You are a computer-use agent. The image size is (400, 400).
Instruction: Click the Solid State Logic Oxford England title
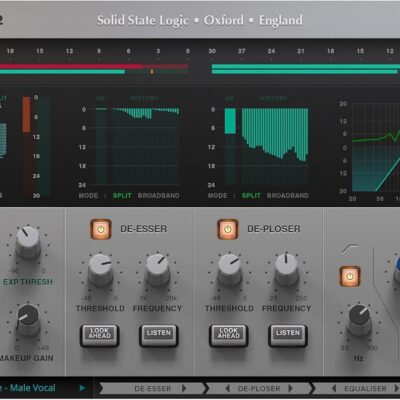(200, 20)
